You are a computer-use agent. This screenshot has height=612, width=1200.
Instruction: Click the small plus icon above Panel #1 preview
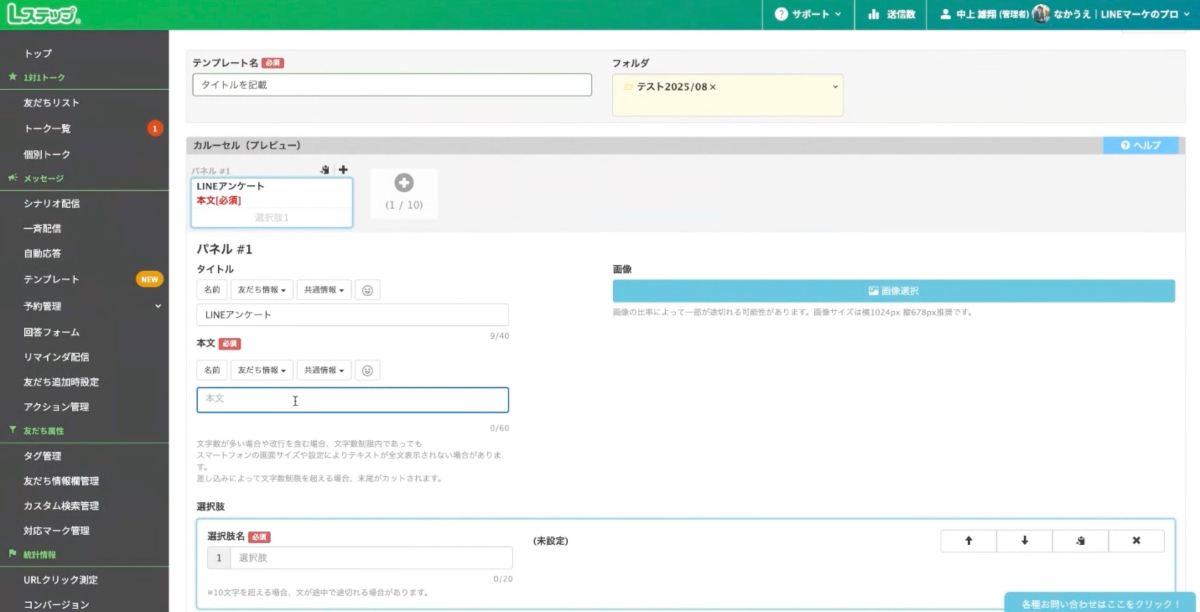pyautogui.click(x=343, y=170)
